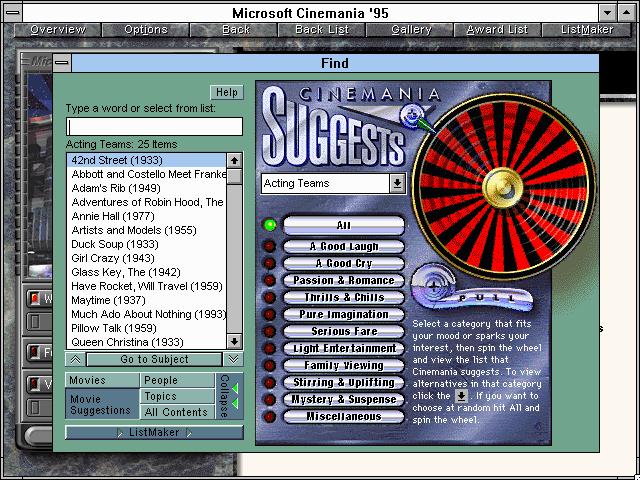640x480 pixels.
Task: Select the Miscellaneous radio light
Action: 269,417
